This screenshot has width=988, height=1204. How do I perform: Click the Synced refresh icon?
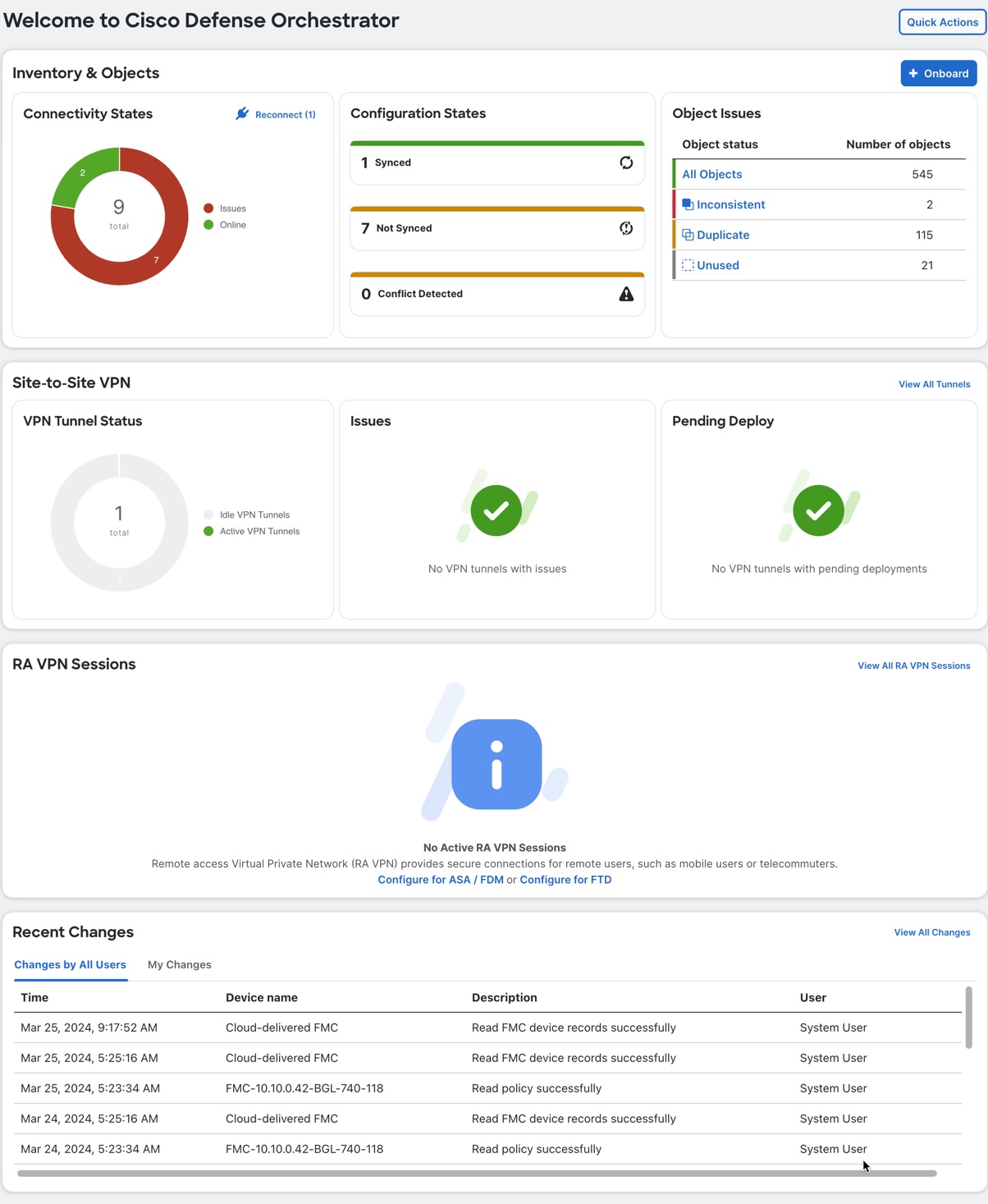626,163
